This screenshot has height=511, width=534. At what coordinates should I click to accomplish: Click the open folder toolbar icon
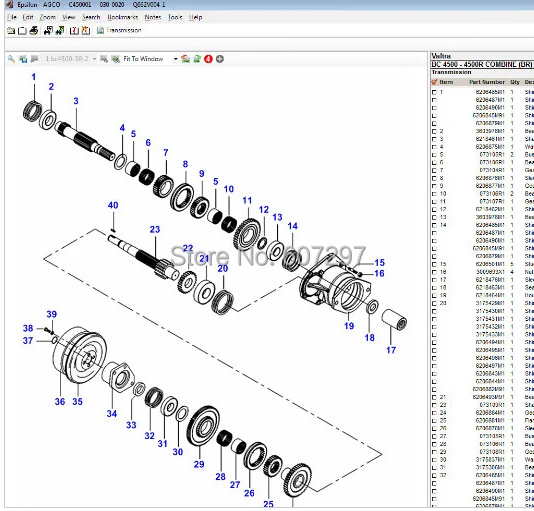click(x=11, y=31)
